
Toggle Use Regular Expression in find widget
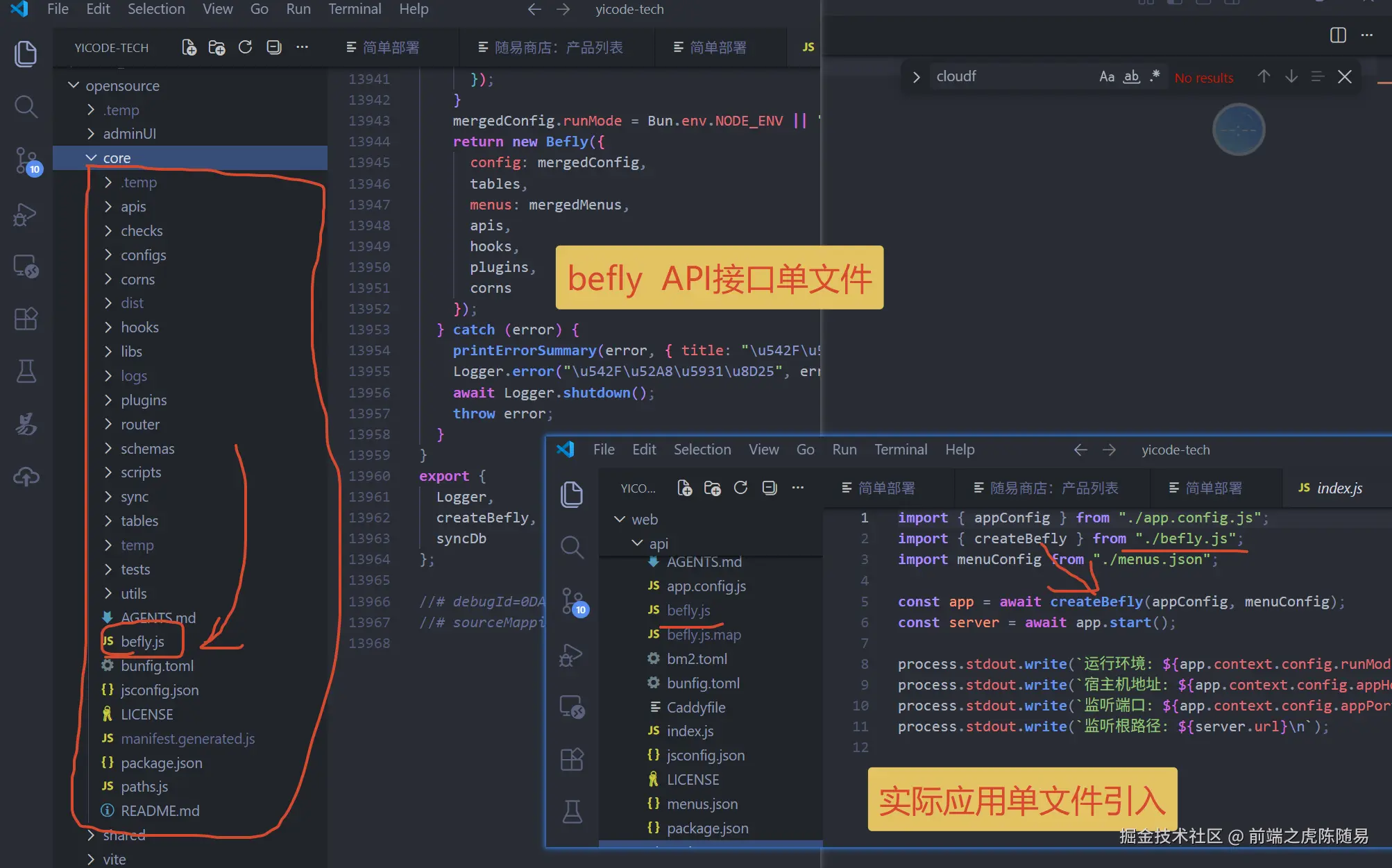1155,76
